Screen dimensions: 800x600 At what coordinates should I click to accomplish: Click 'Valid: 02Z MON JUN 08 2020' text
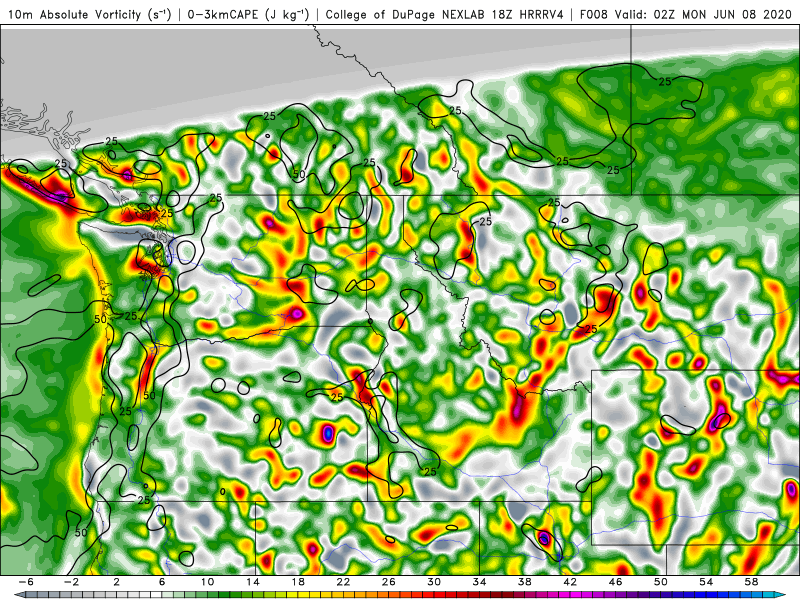click(704, 14)
